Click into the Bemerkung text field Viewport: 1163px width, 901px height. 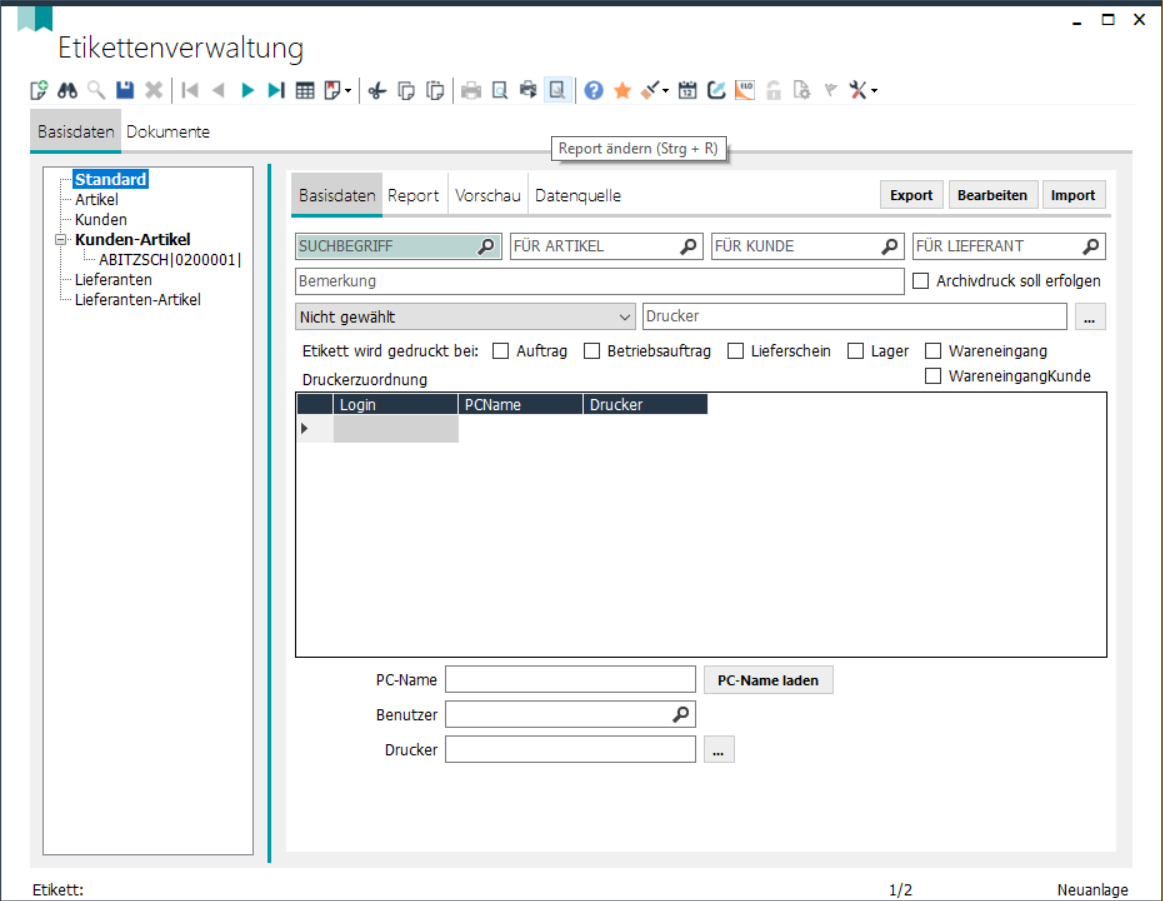(600, 281)
